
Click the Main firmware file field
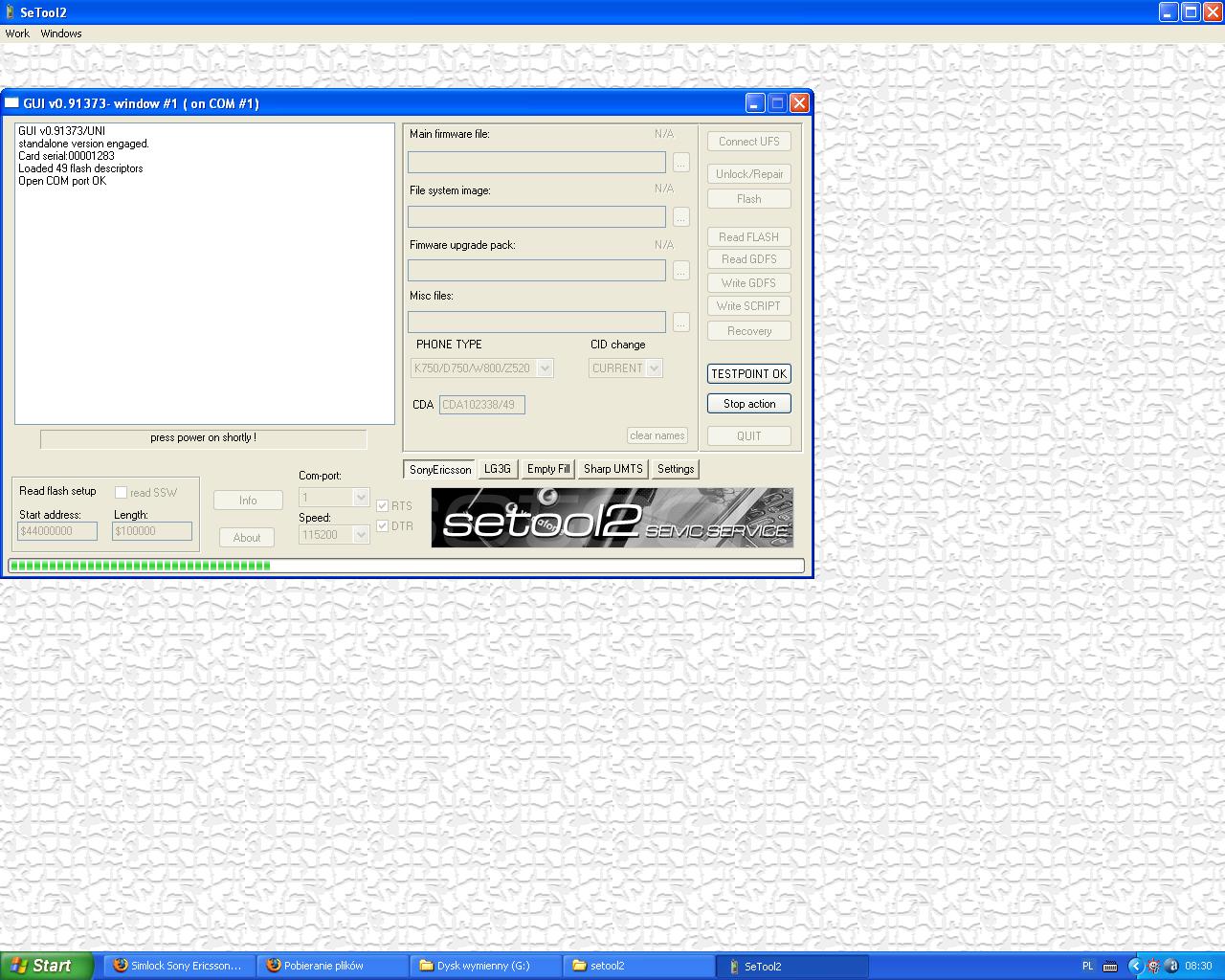click(x=537, y=163)
